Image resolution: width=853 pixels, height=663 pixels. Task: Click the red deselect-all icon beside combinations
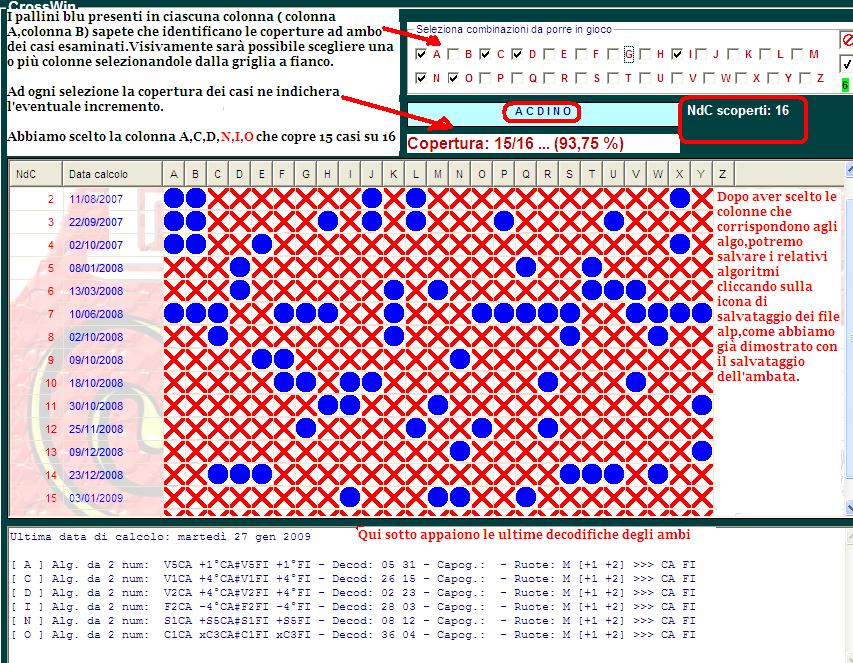click(846, 40)
